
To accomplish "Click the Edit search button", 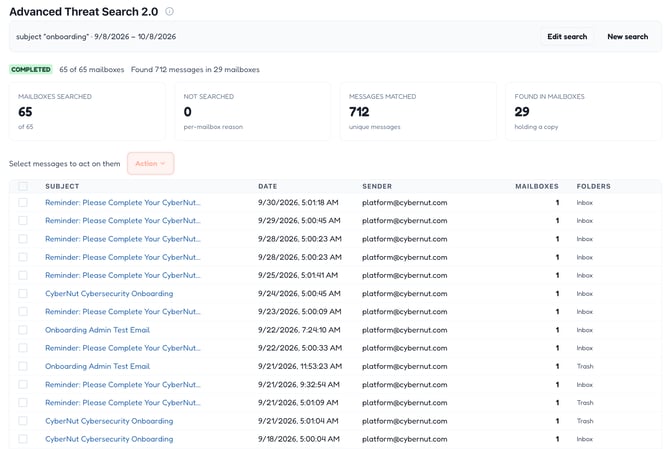I will (x=567, y=37).
